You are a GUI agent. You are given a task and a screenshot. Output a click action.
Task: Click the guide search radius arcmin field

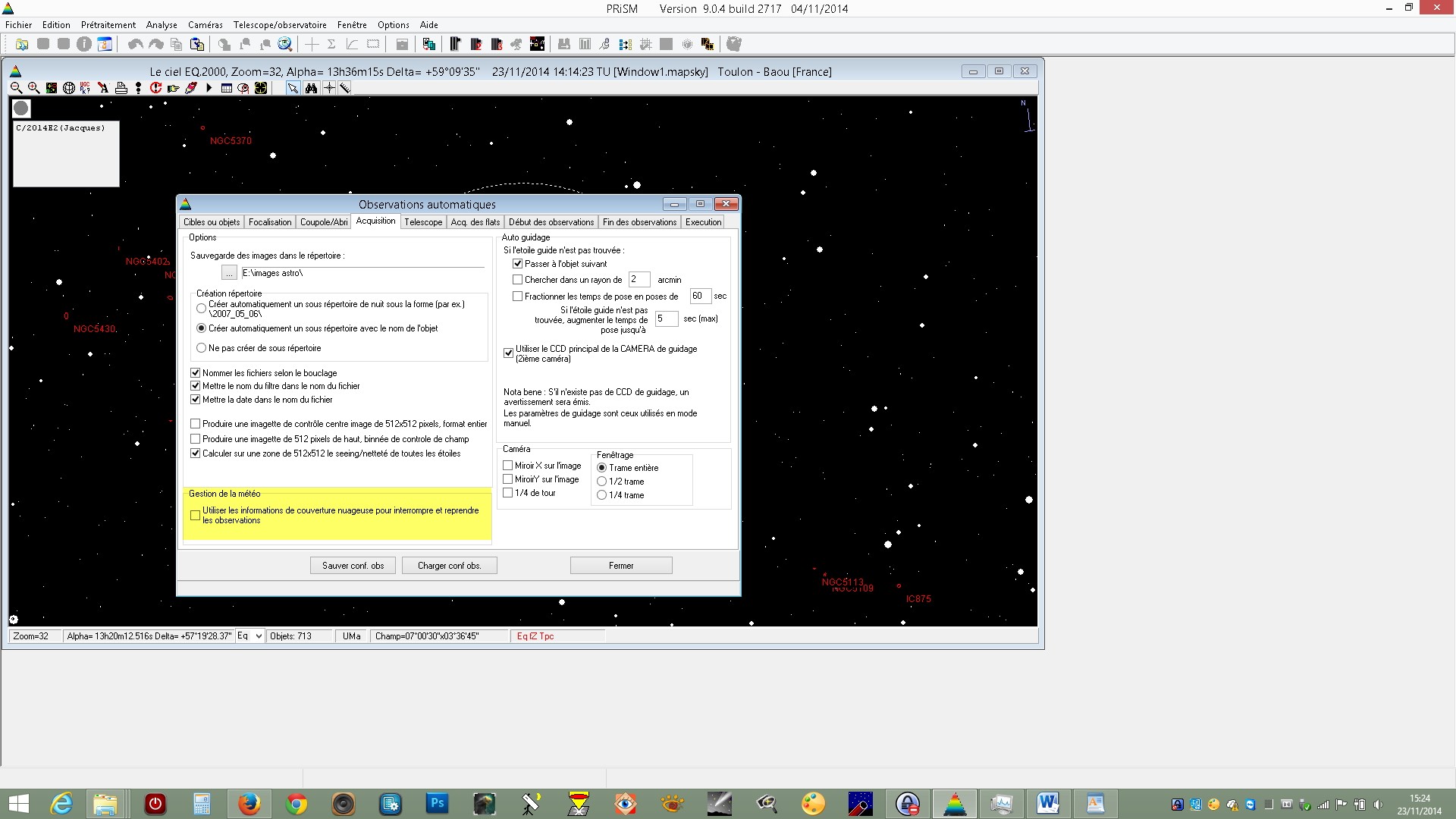point(639,280)
